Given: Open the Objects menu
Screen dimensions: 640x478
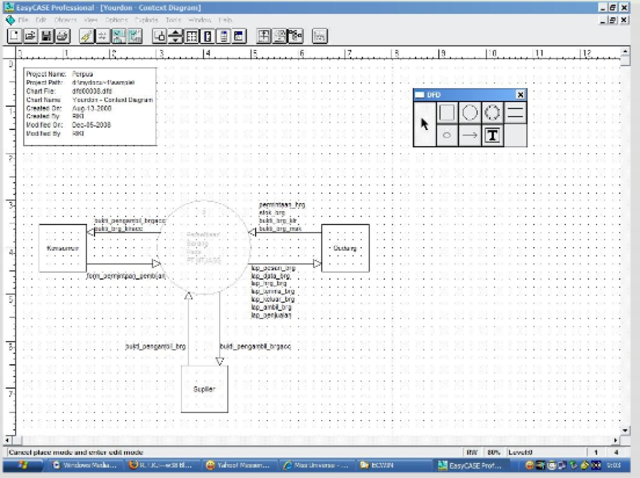Looking at the screenshot, I should [x=65, y=20].
